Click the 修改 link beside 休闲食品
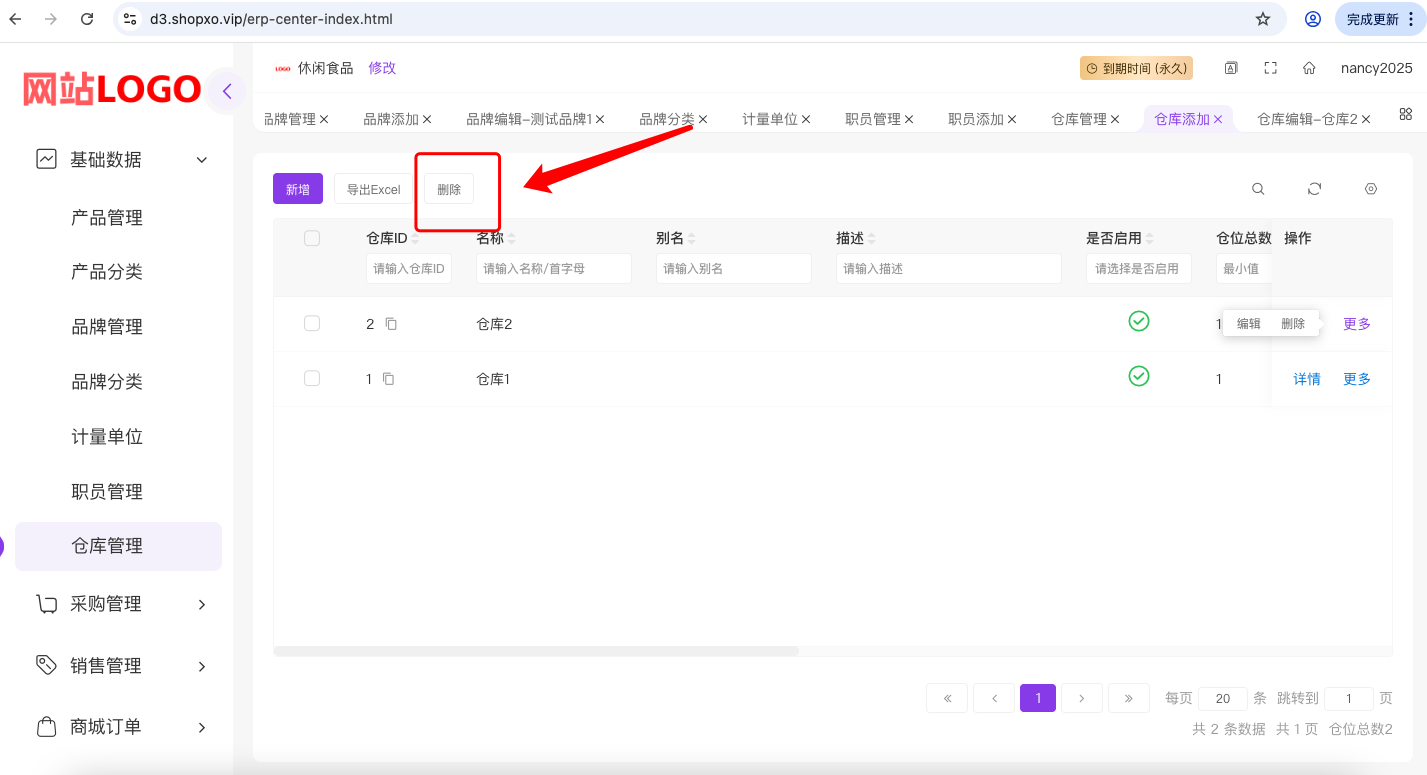 pyautogui.click(x=382, y=68)
